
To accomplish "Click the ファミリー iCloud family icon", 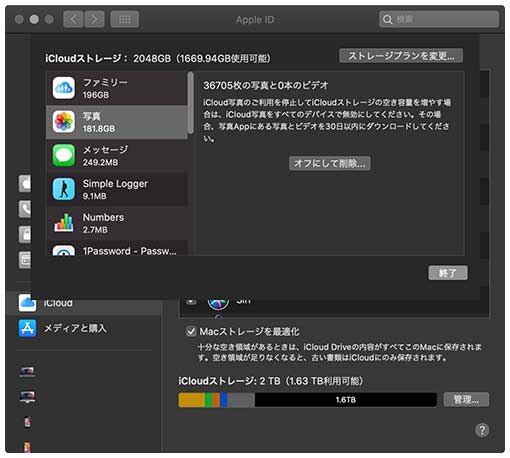I will (64, 88).
